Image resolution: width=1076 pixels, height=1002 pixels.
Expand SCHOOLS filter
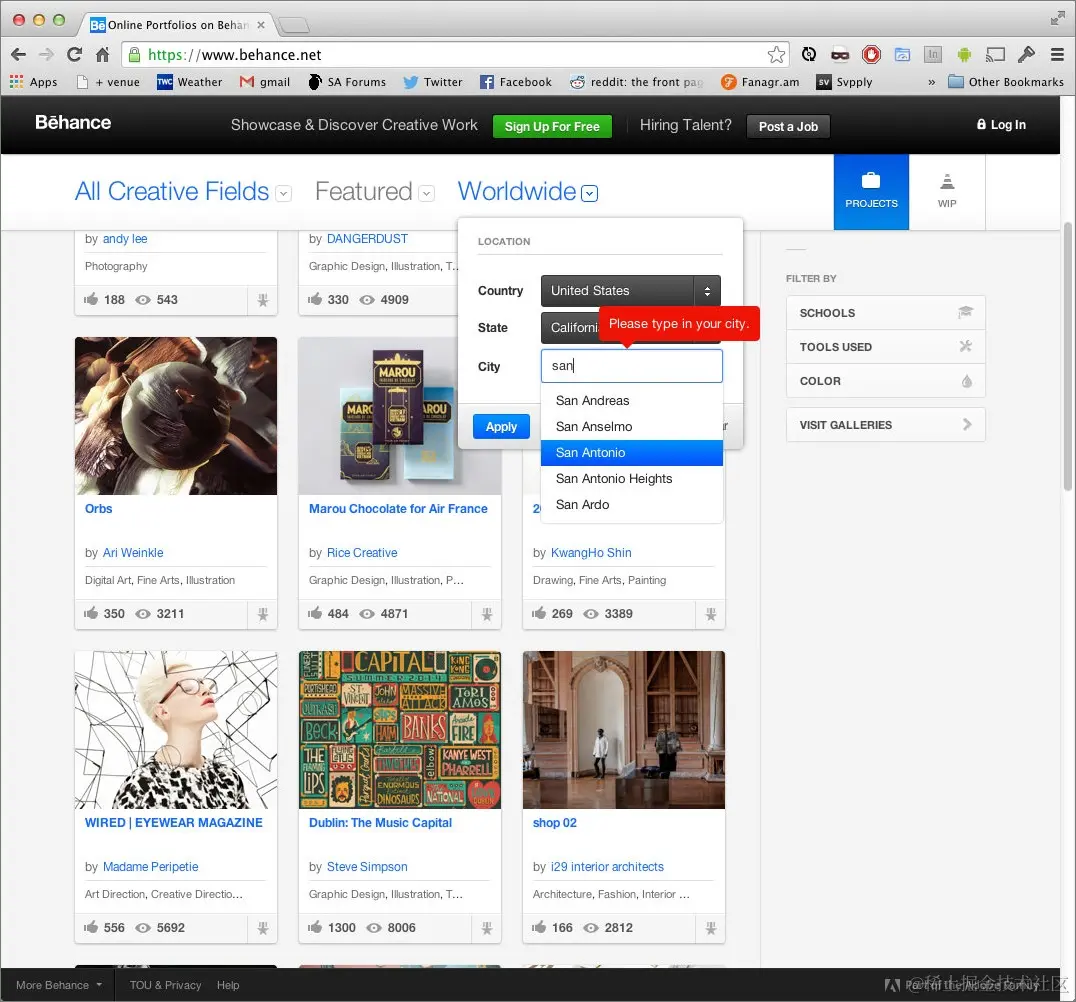pos(885,312)
